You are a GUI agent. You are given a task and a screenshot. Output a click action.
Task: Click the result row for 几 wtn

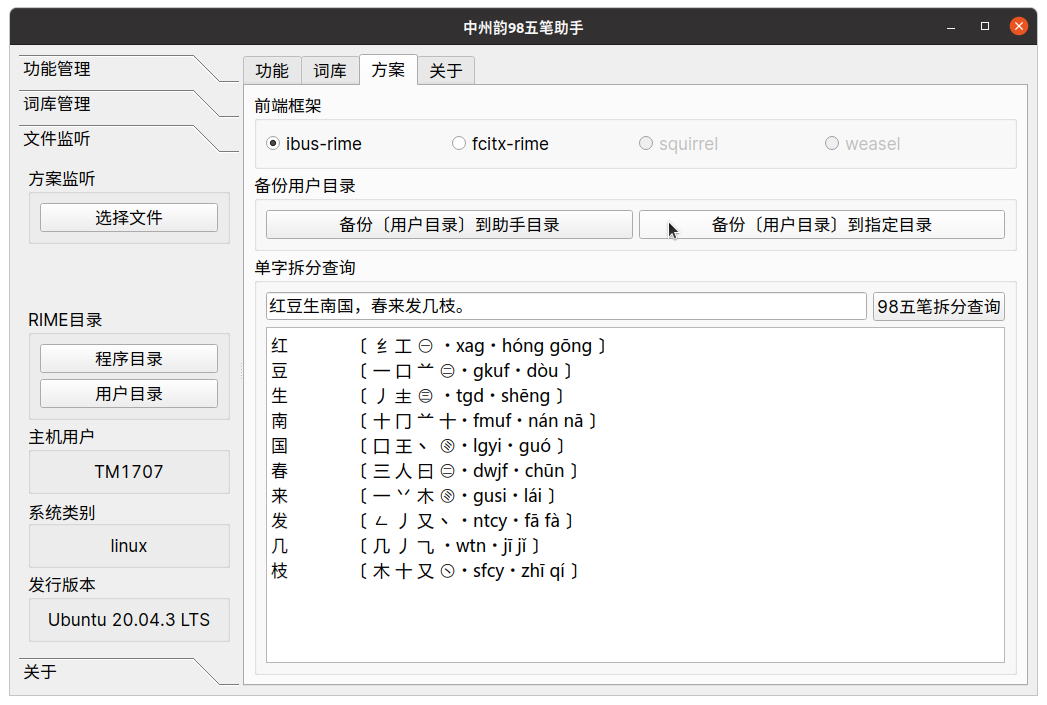(405, 546)
